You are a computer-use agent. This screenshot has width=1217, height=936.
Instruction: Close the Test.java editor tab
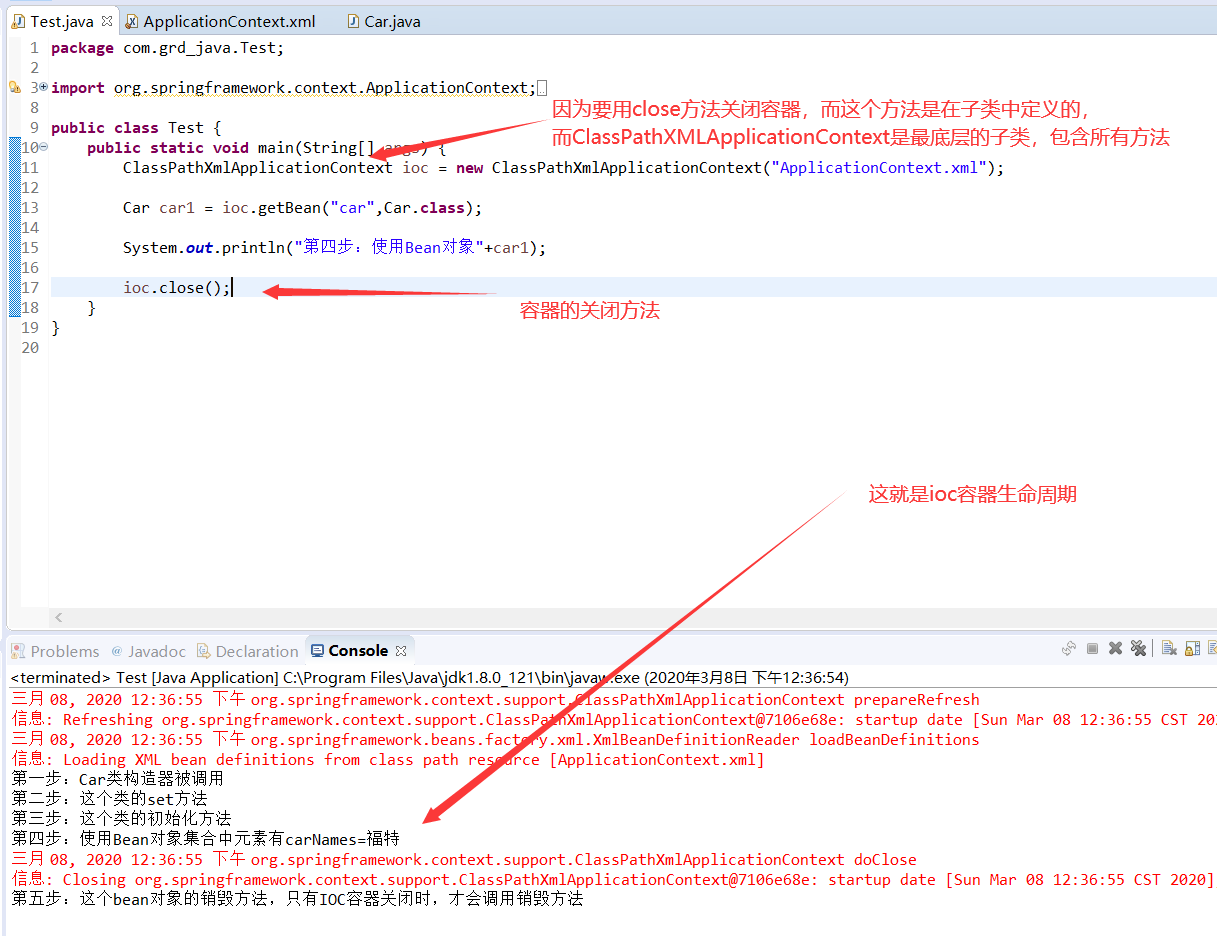click(107, 21)
